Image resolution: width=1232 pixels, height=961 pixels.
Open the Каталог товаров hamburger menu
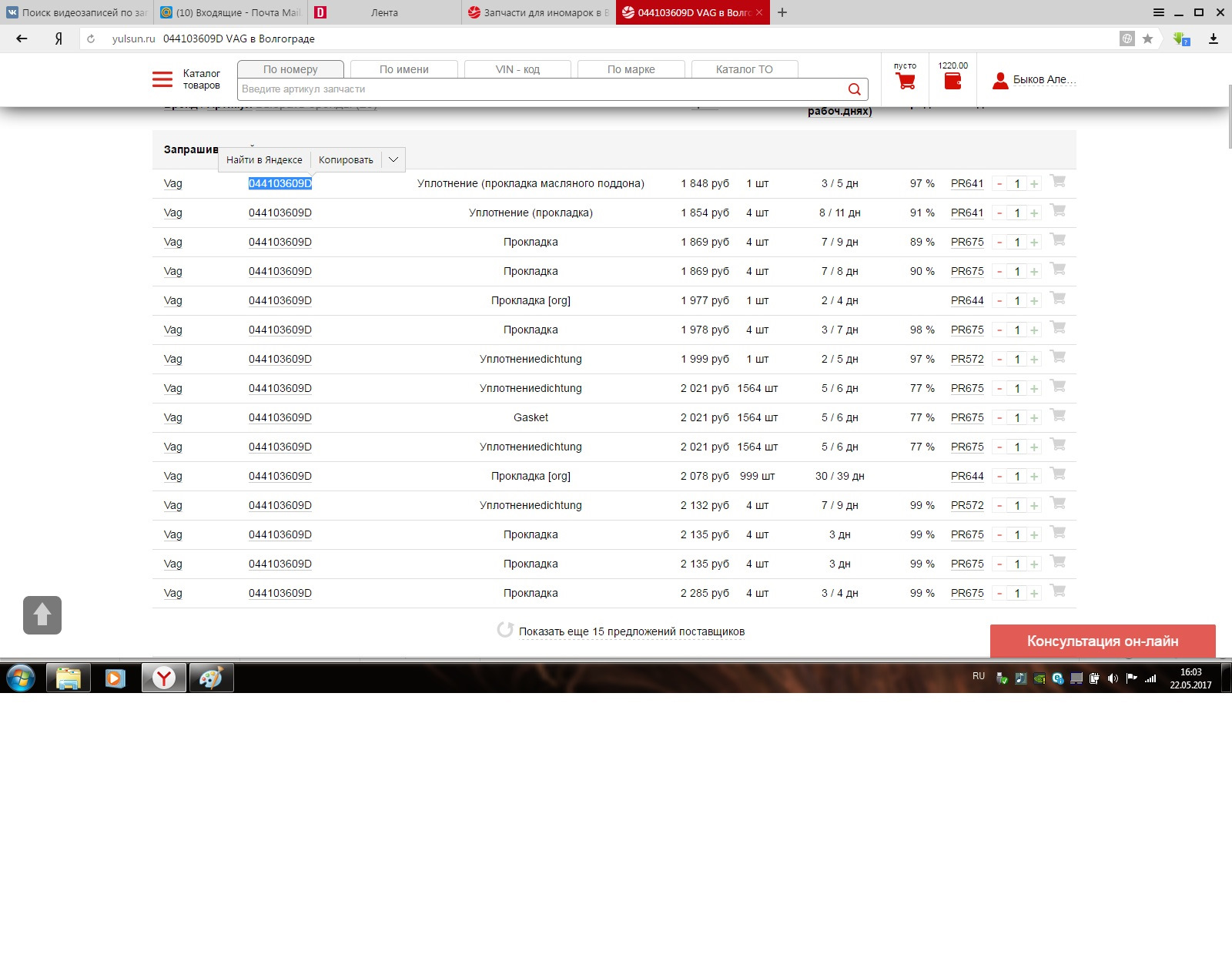click(162, 79)
